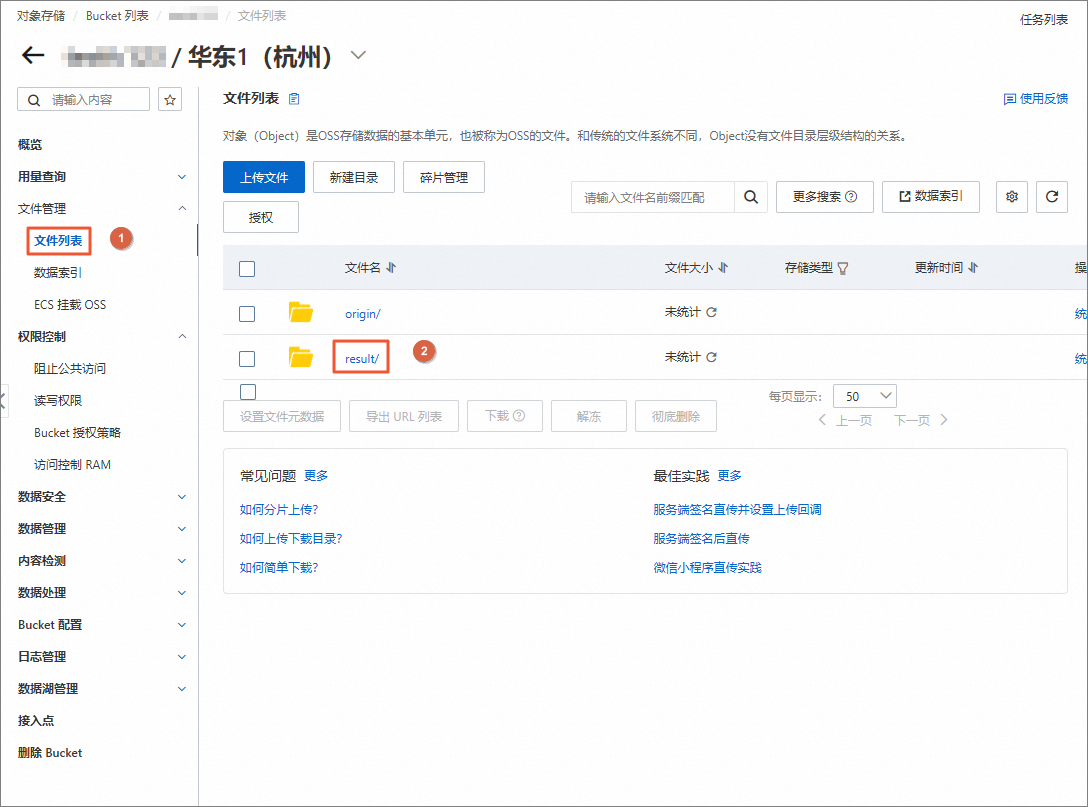Click the result/ folder icon
The image size is (1088, 807).
click(x=300, y=357)
